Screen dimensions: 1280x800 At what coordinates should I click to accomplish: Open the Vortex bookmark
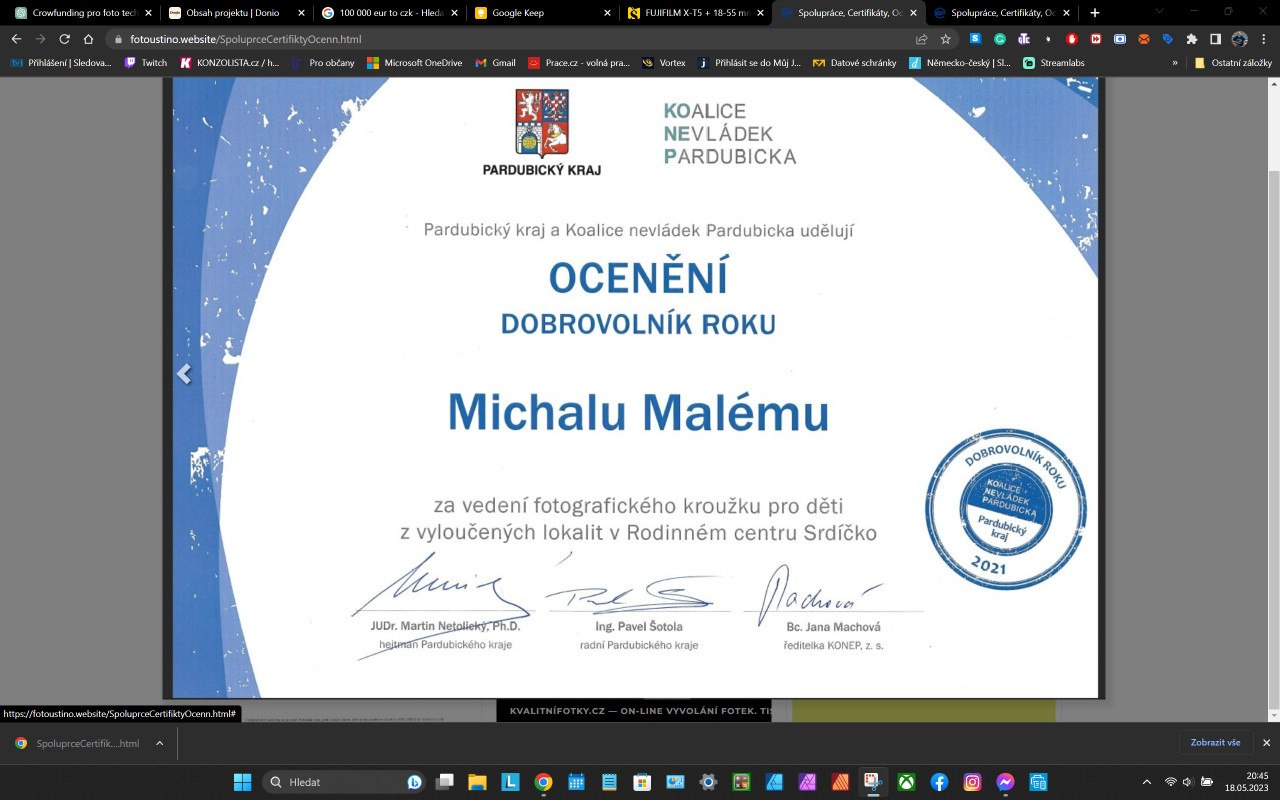pyautogui.click(x=664, y=62)
